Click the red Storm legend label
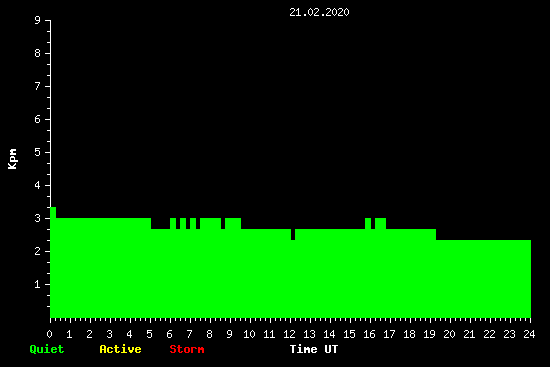 (x=187, y=349)
